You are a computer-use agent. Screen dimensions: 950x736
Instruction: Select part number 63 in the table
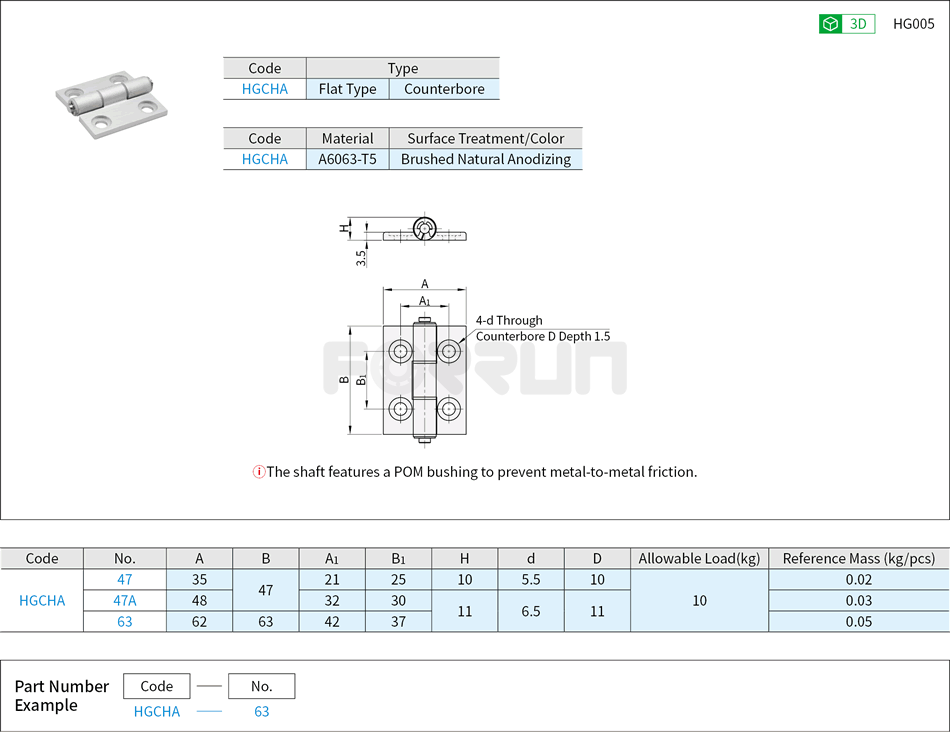pos(124,622)
